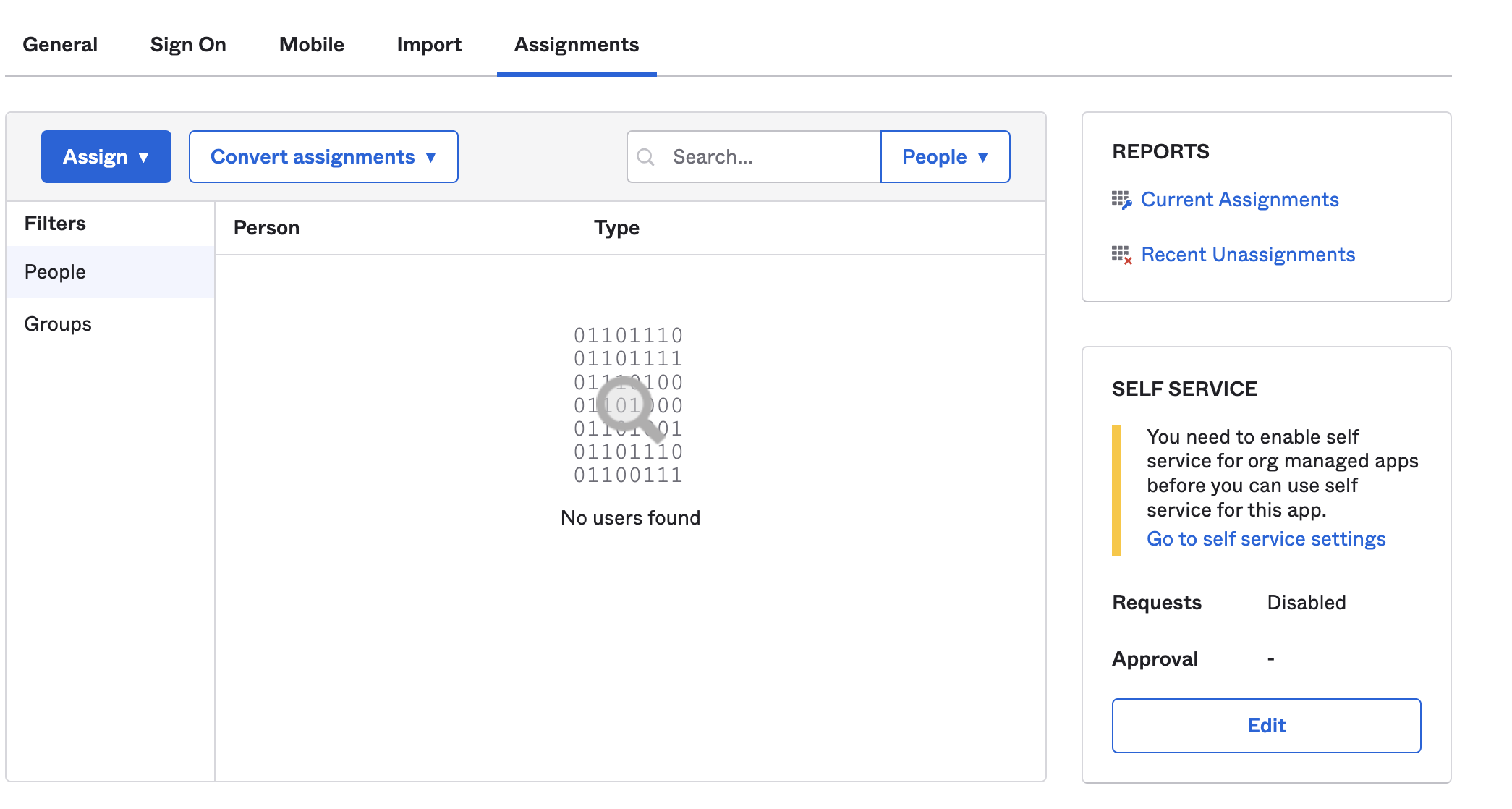Viewport: 1512px width, 809px height.
Task: Open the Assign dropdown button
Action: (106, 157)
